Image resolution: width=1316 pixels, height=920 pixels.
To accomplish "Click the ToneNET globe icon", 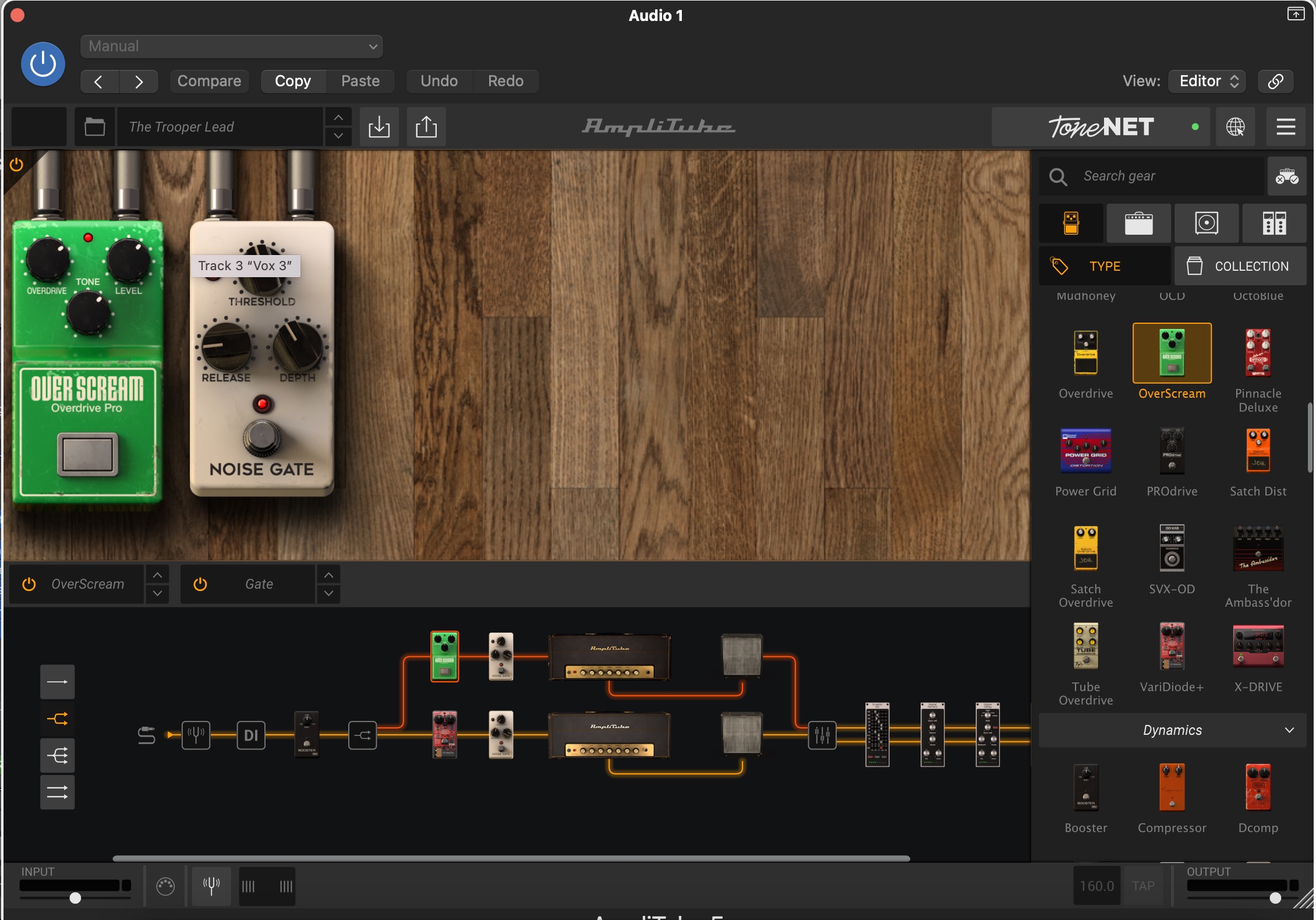I will coord(1235,126).
